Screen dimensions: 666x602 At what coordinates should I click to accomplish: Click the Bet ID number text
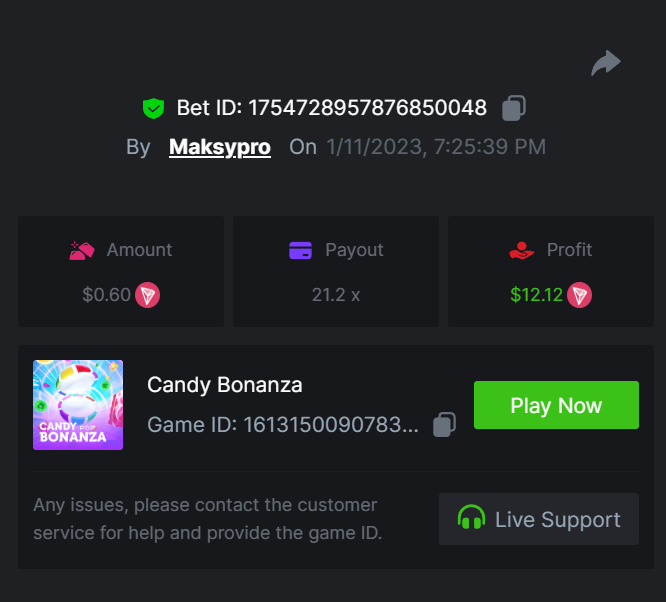click(x=367, y=108)
